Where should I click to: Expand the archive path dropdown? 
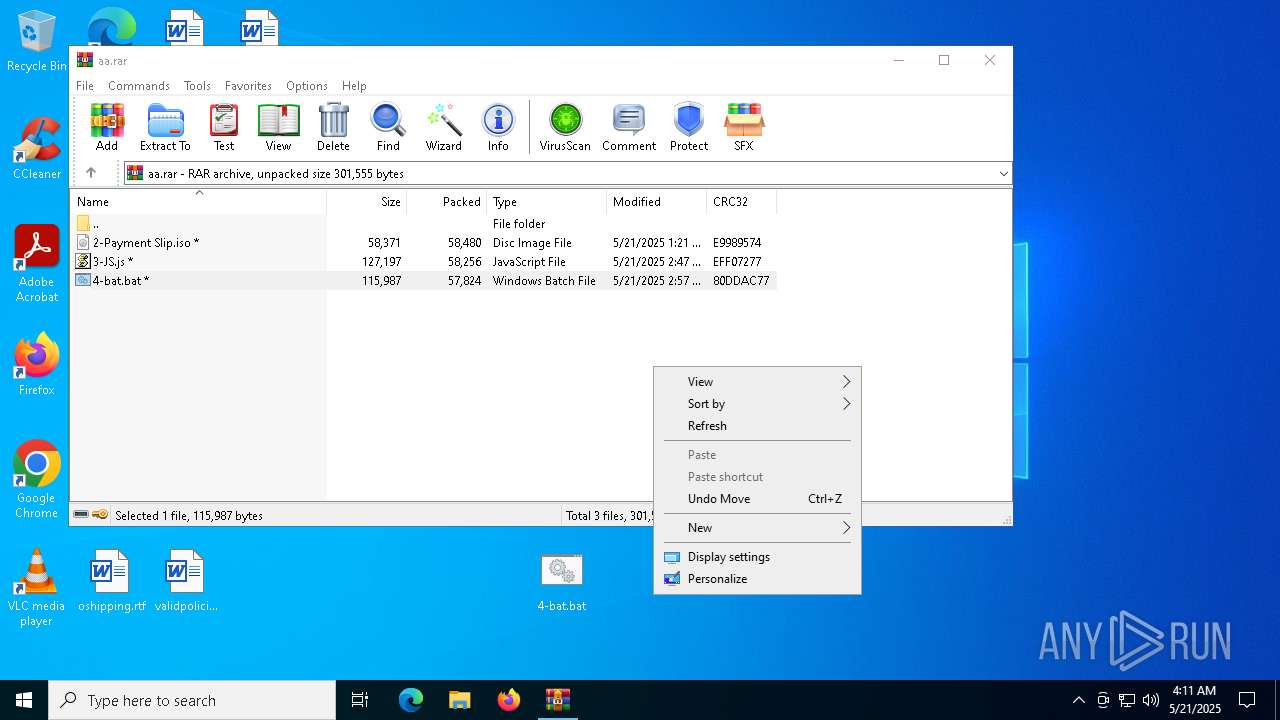pos(1003,174)
